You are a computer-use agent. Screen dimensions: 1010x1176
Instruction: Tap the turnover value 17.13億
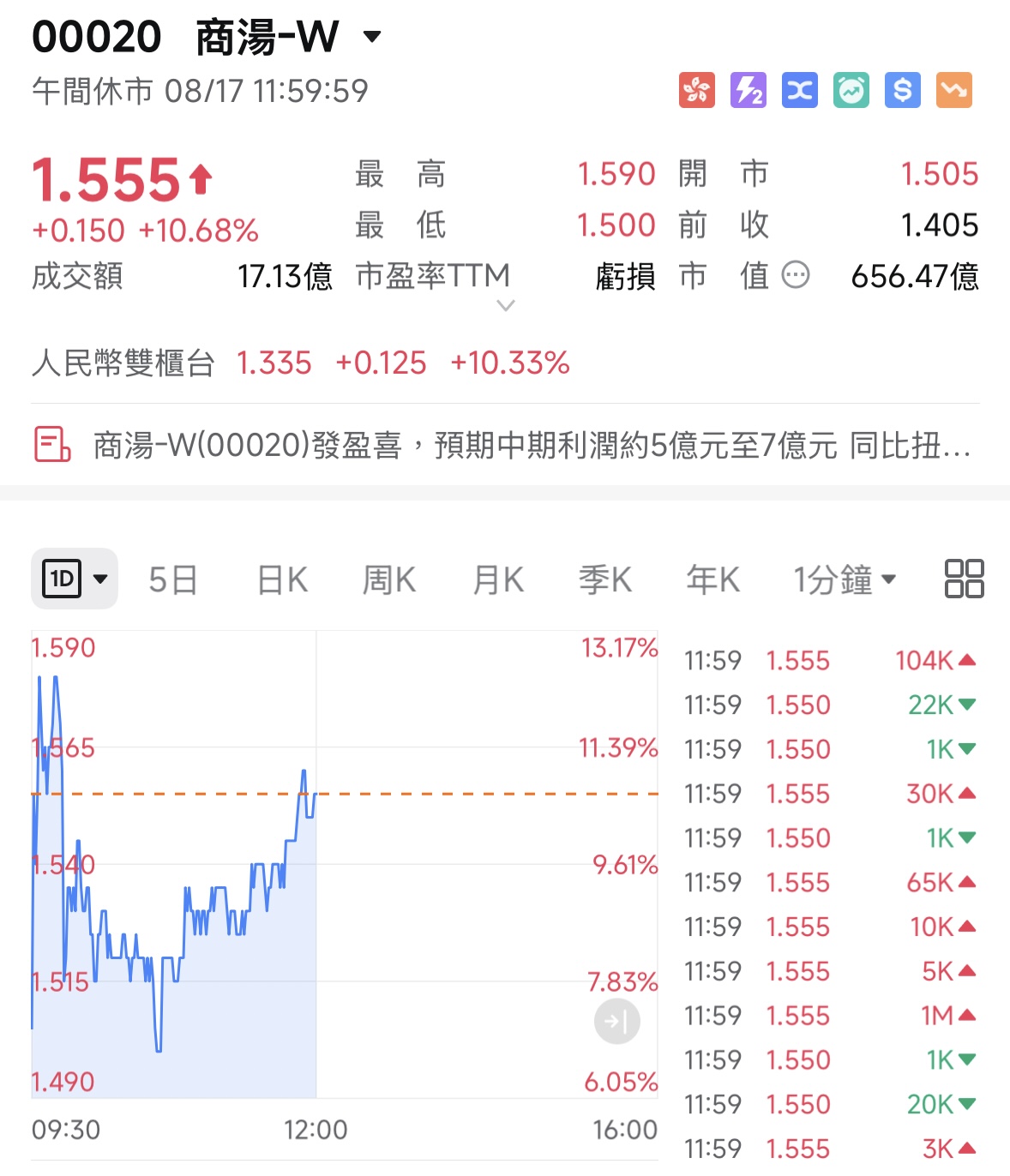pyautogui.click(x=285, y=277)
